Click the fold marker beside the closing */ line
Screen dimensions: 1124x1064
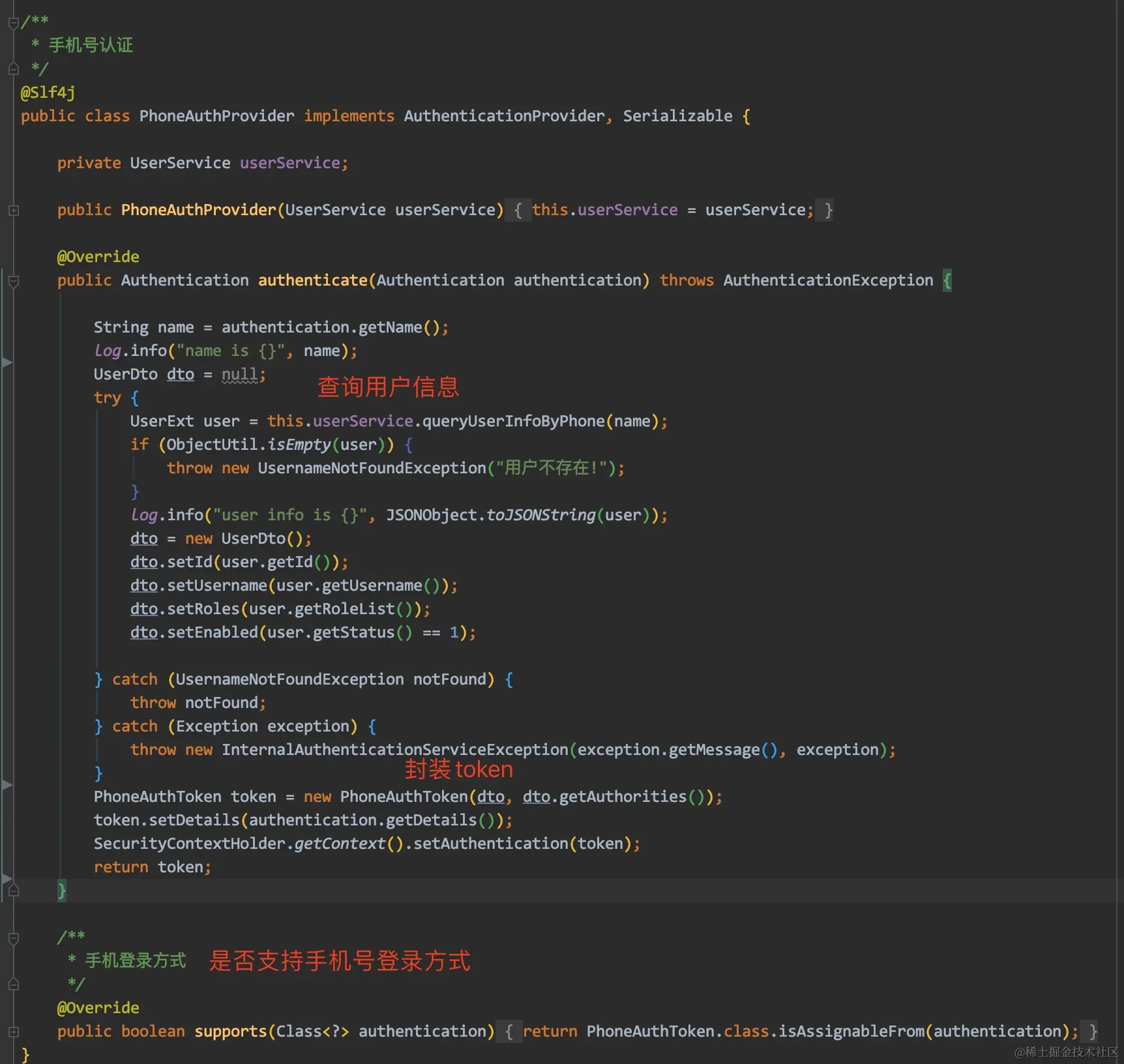coord(13,68)
